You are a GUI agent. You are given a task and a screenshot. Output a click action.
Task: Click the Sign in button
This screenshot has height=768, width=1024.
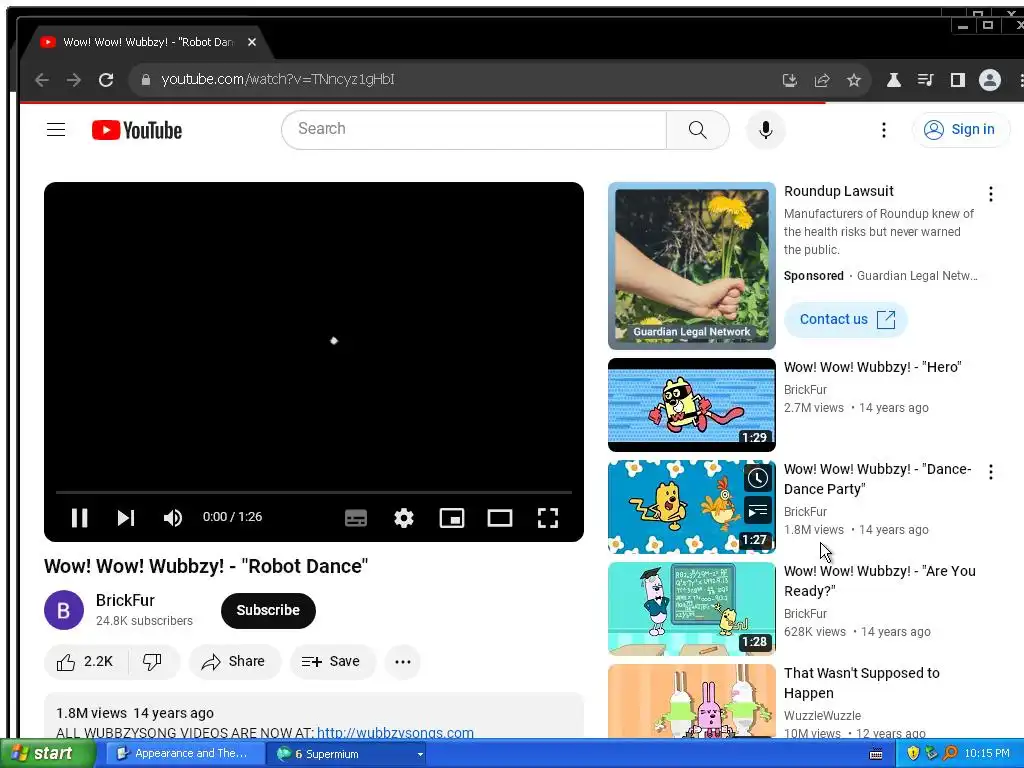pyautogui.click(x=959, y=129)
